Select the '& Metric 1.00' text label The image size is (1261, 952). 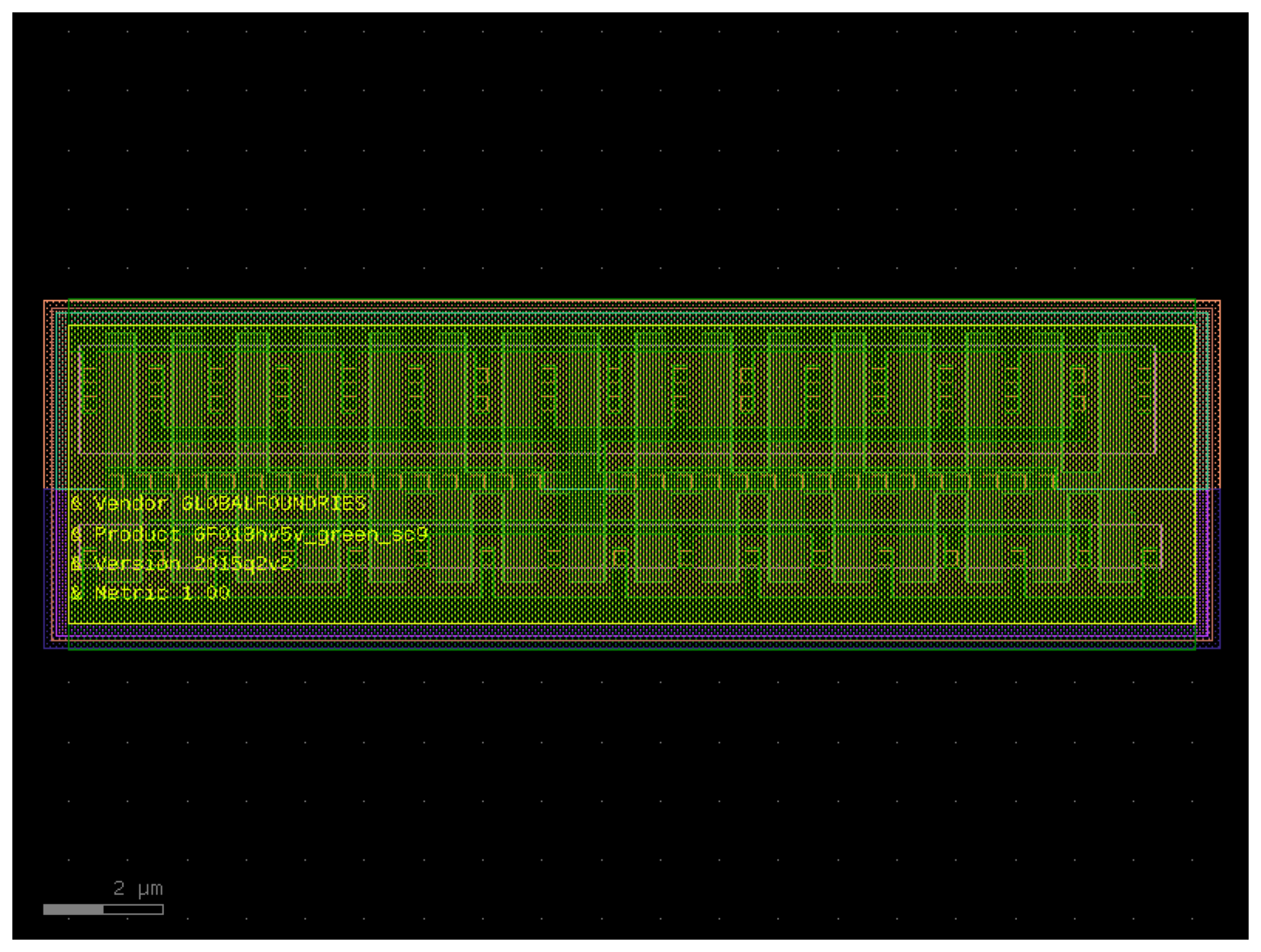(x=151, y=593)
